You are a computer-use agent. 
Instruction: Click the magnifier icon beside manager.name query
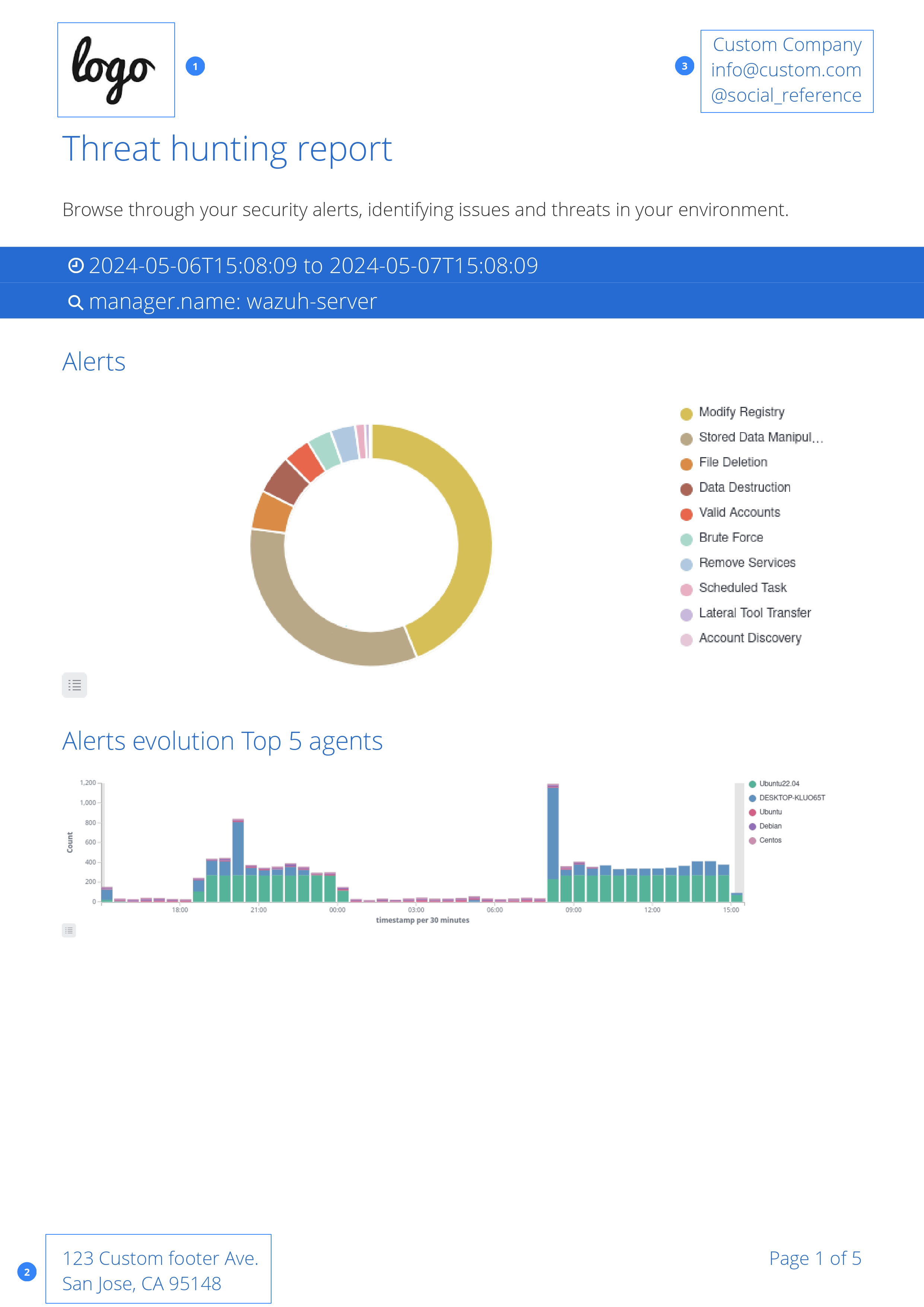click(75, 302)
